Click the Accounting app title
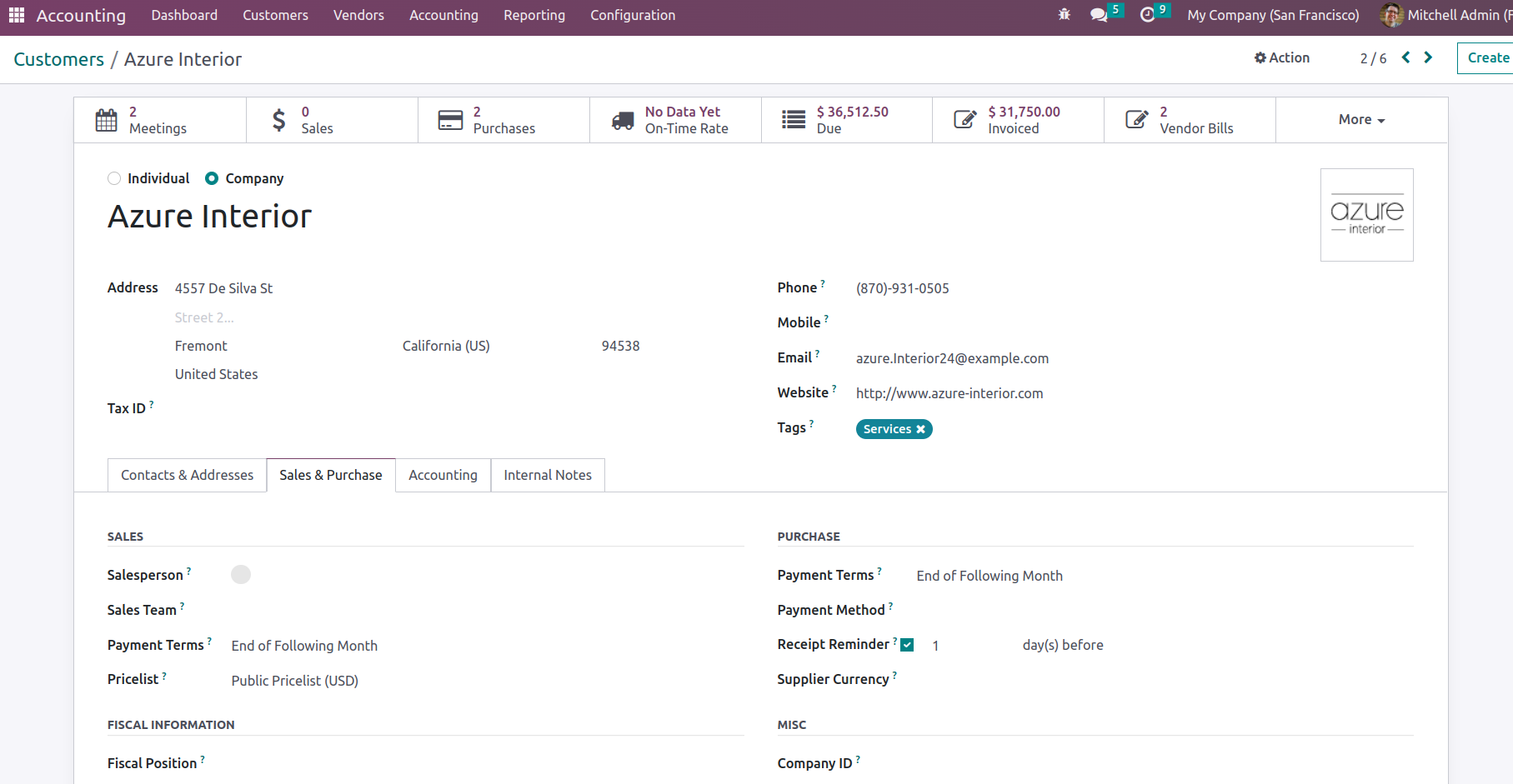This screenshot has width=1513, height=784. coord(81,16)
